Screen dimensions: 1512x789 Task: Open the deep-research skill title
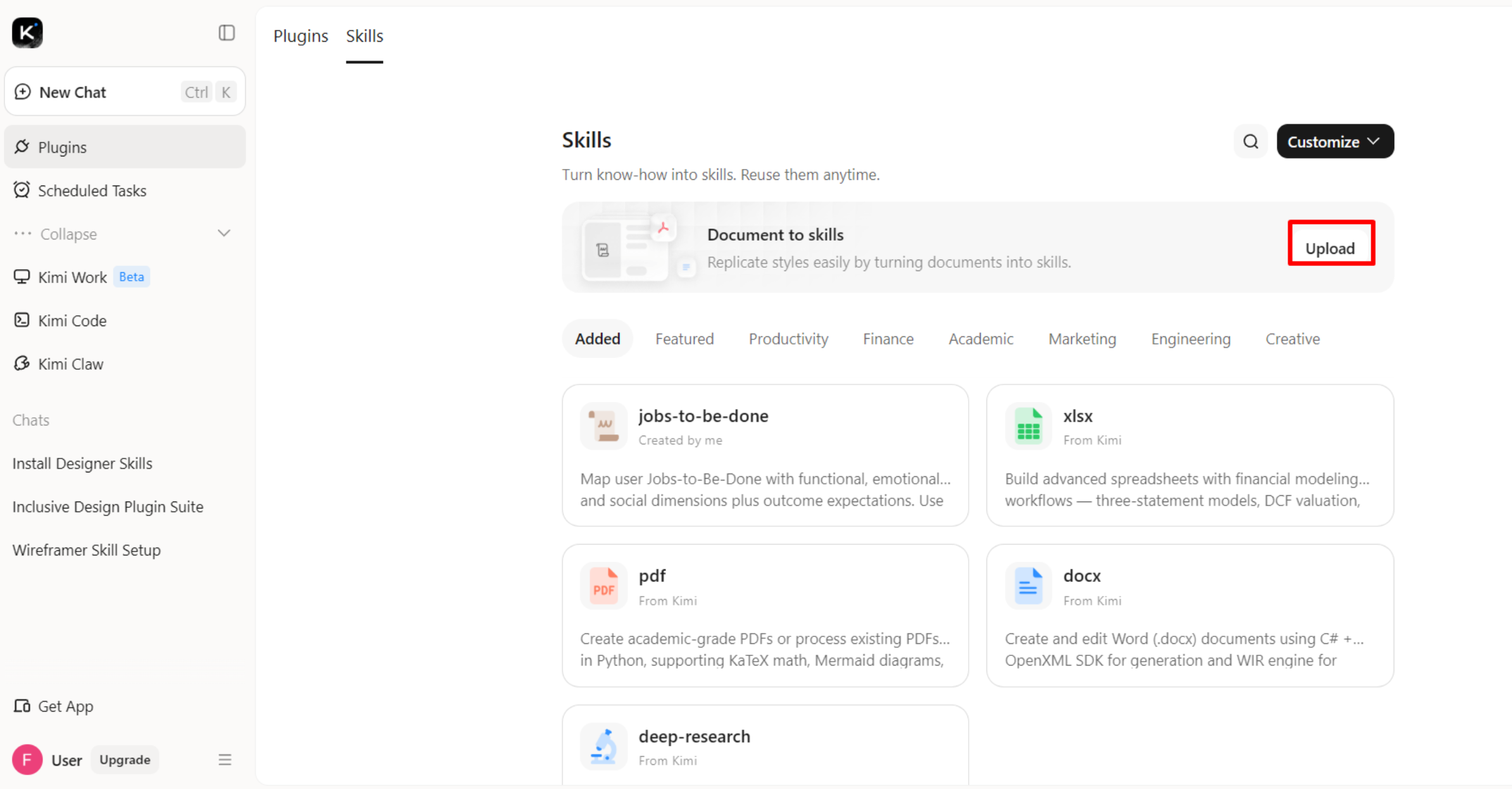click(695, 736)
